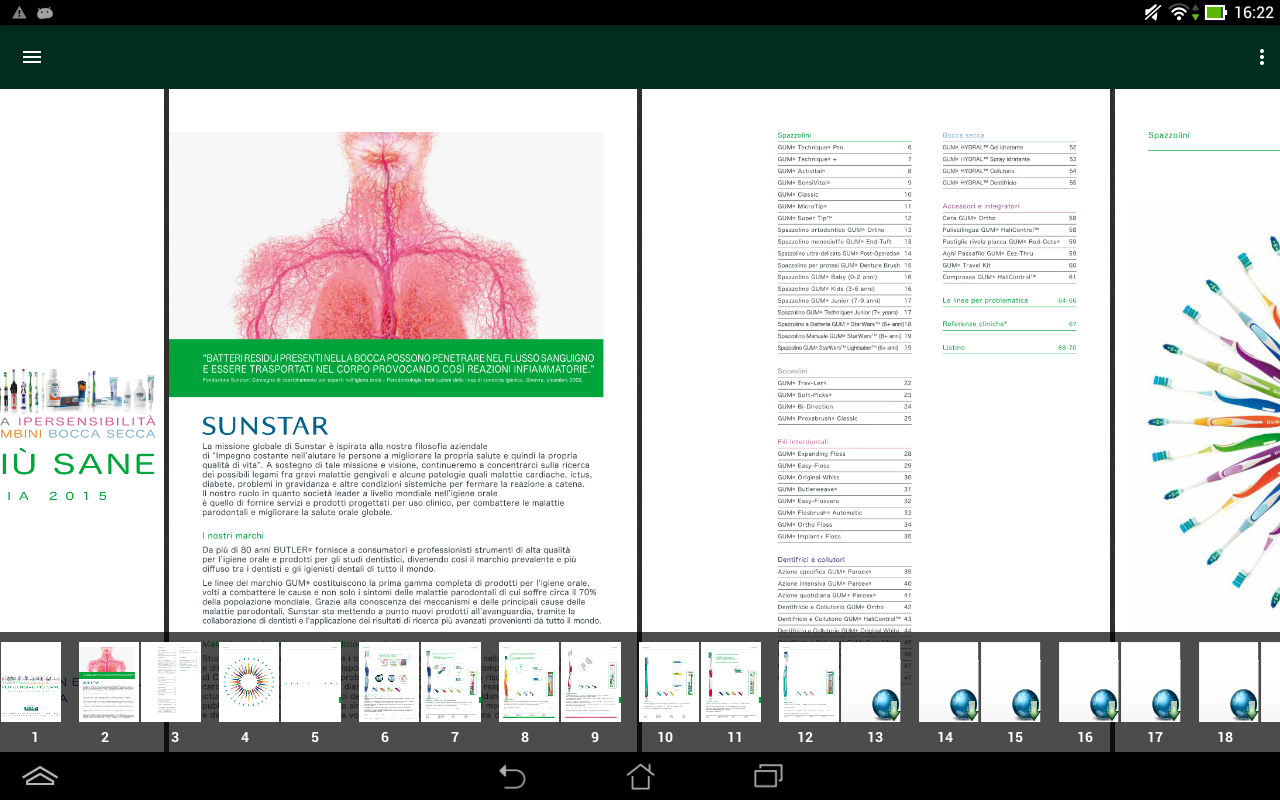The height and width of the screenshot is (800, 1280).
Task: Click the SUNSTAR heading on the page
Action: 265,426
